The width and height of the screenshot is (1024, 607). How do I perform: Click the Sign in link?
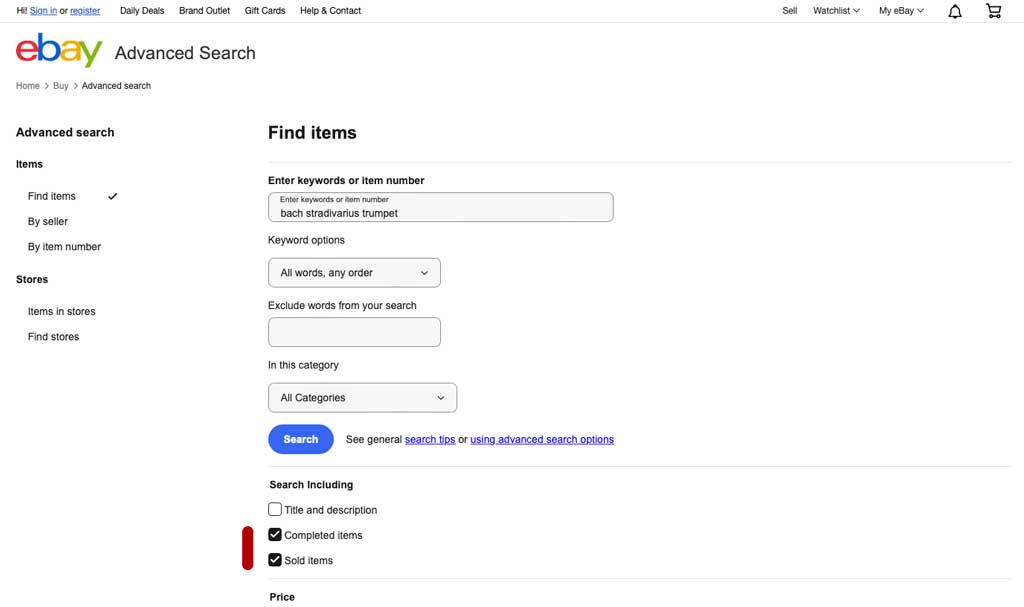click(43, 11)
